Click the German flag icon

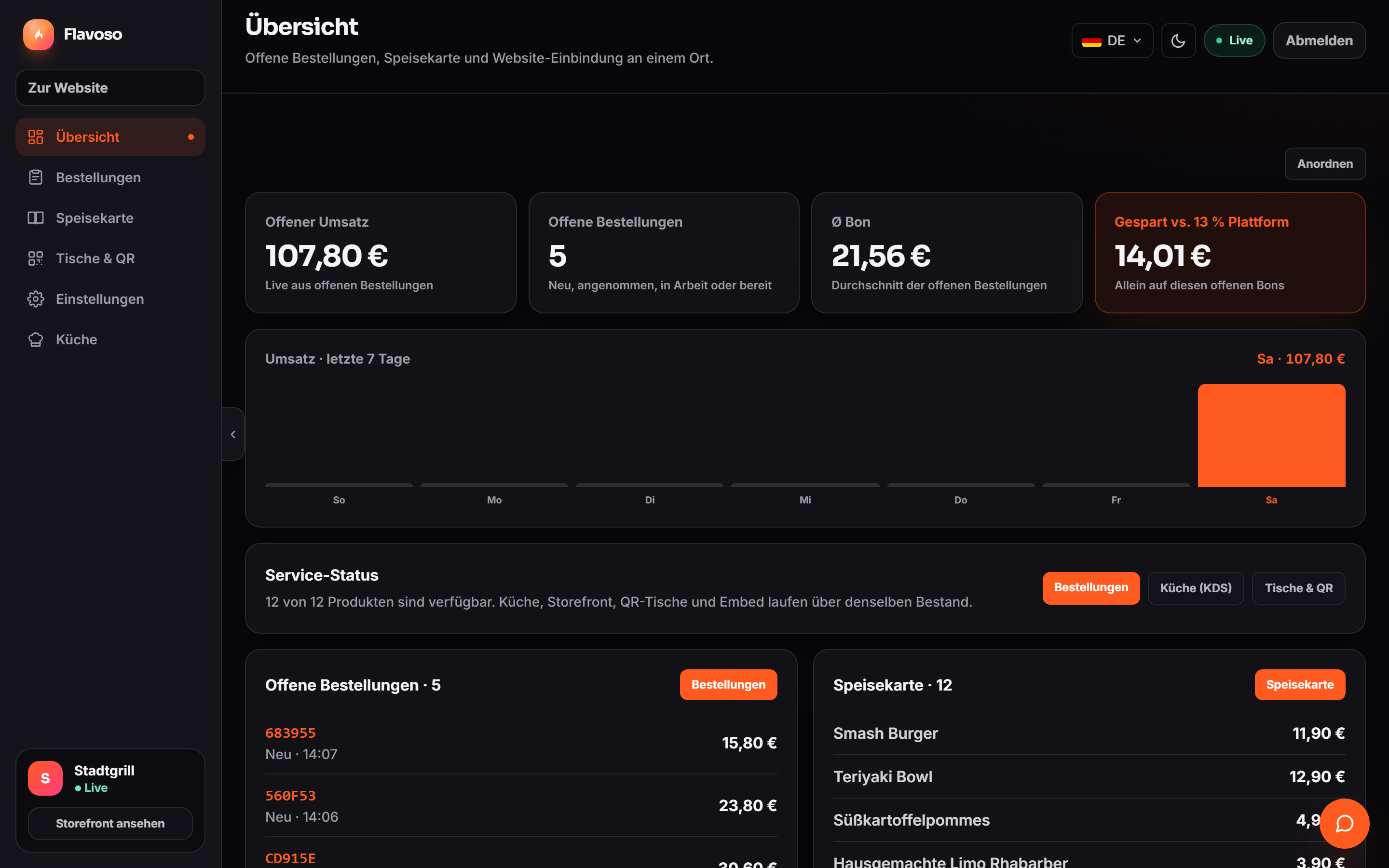pos(1092,41)
